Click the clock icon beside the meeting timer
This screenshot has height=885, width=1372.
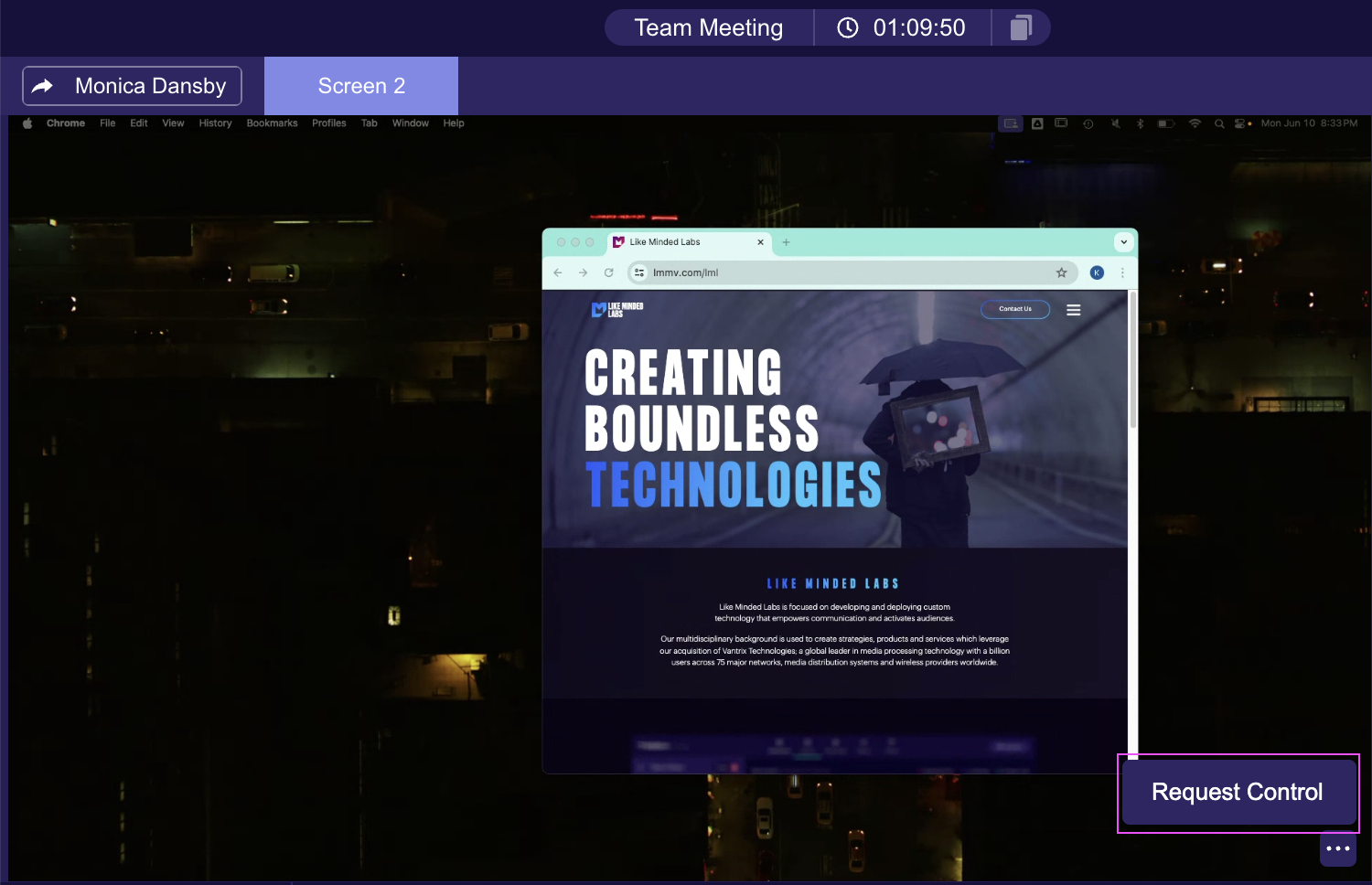click(x=848, y=27)
